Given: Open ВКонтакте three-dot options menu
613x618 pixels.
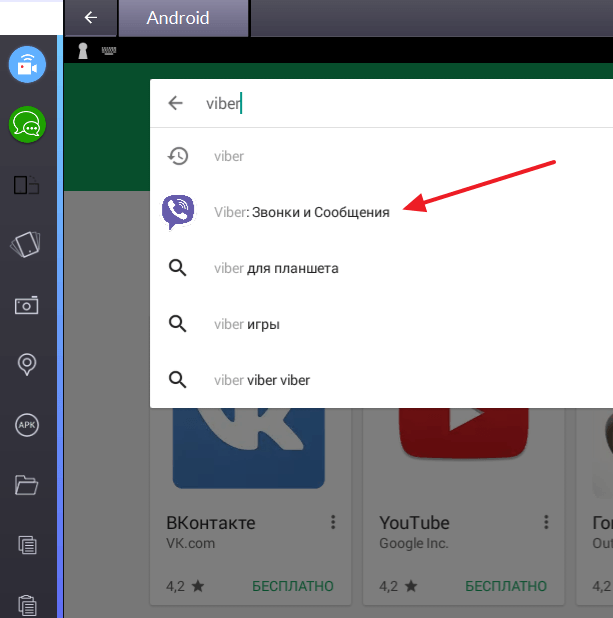Looking at the screenshot, I should pos(333,522).
